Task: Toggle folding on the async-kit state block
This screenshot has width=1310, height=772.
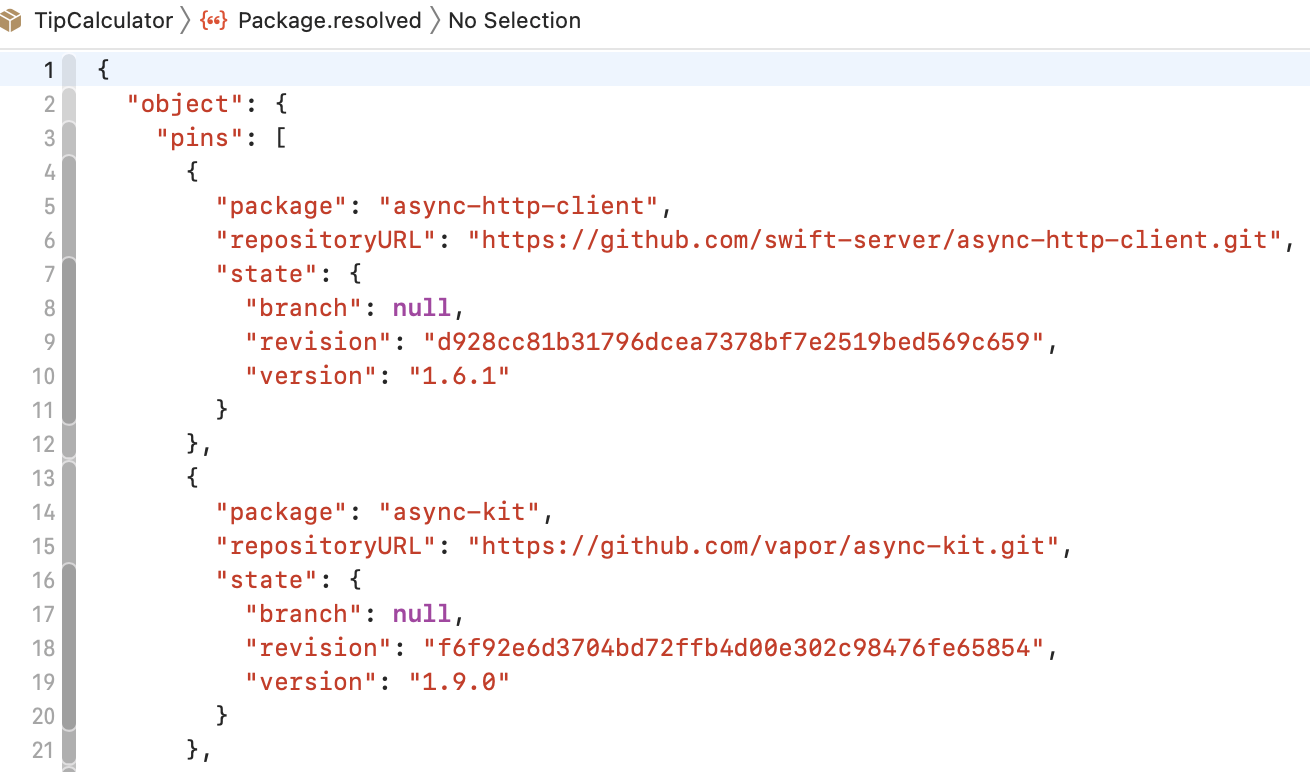Action: [x=68, y=580]
